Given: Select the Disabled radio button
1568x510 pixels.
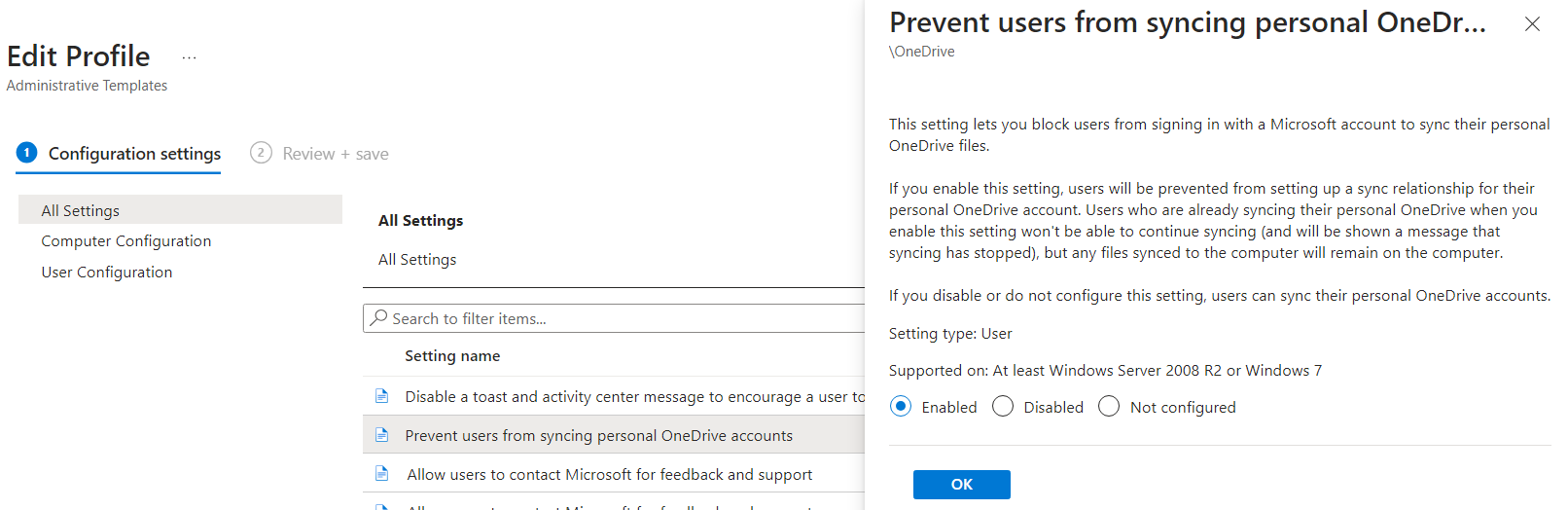Looking at the screenshot, I should [x=1003, y=407].
